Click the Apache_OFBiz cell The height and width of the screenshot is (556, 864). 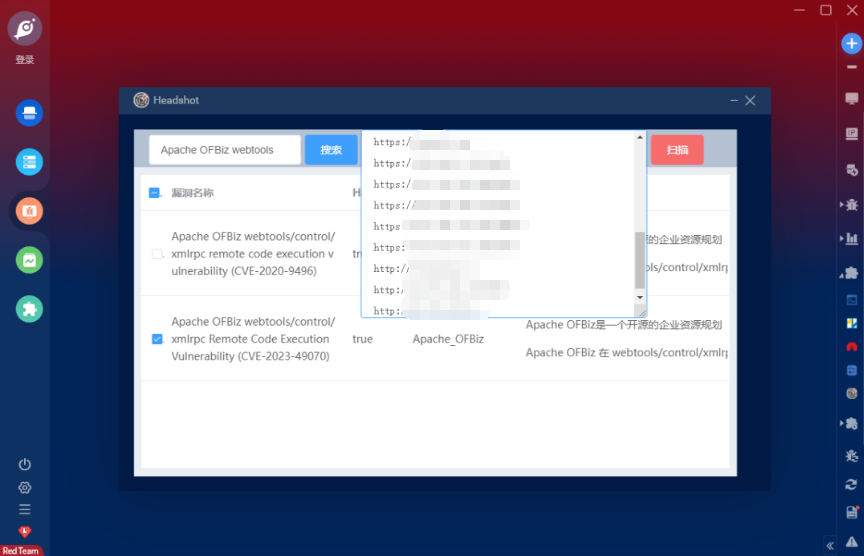(448, 339)
